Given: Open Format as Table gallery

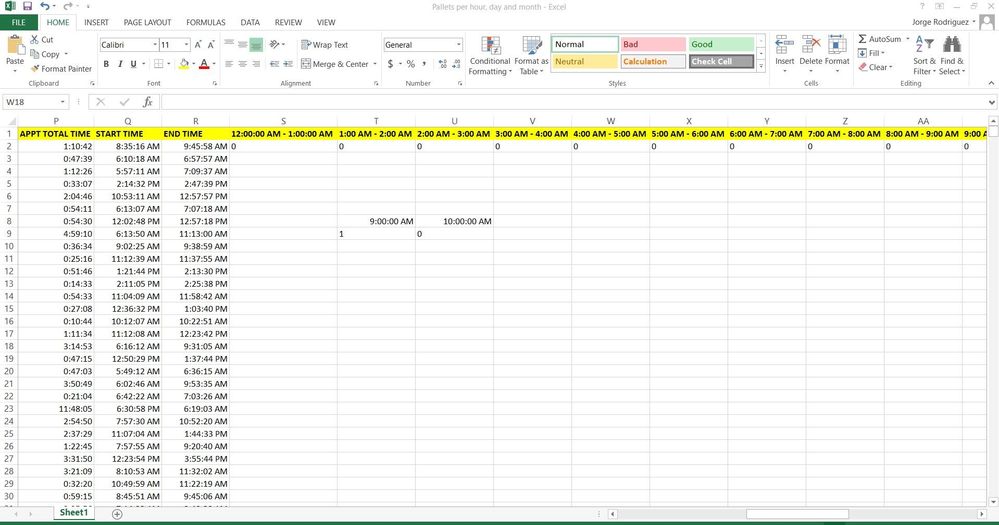Looking at the screenshot, I should (531, 56).
